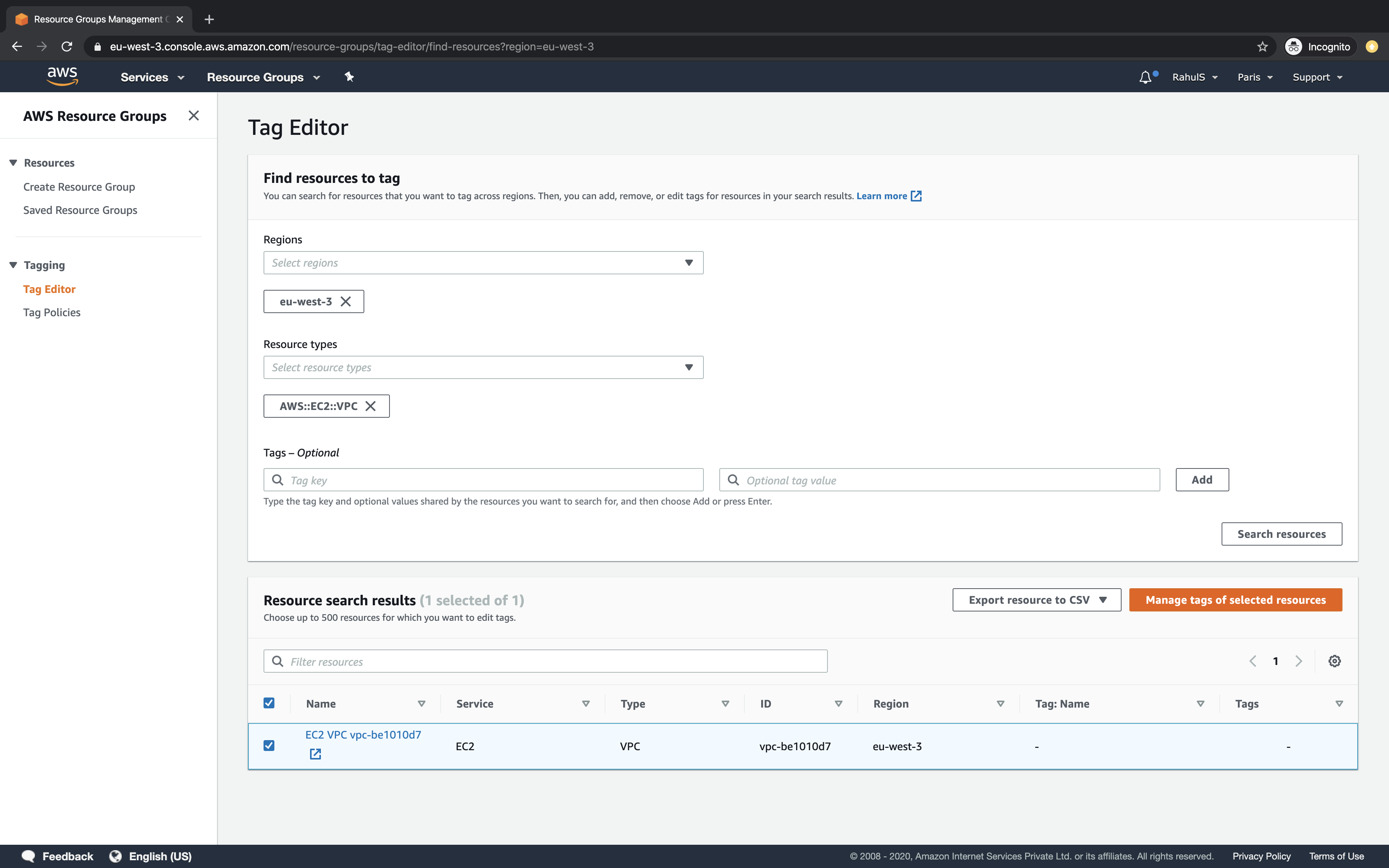This screenshot has height=868, width=1389.
Task: Uncheck the EC2 VPC row checkbox
Action: click(x=269, y=745)
